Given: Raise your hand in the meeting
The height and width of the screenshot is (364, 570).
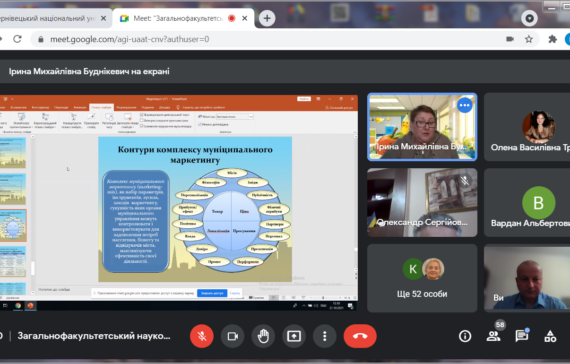Looking at the screenshot, I should (x=263, y=336).
